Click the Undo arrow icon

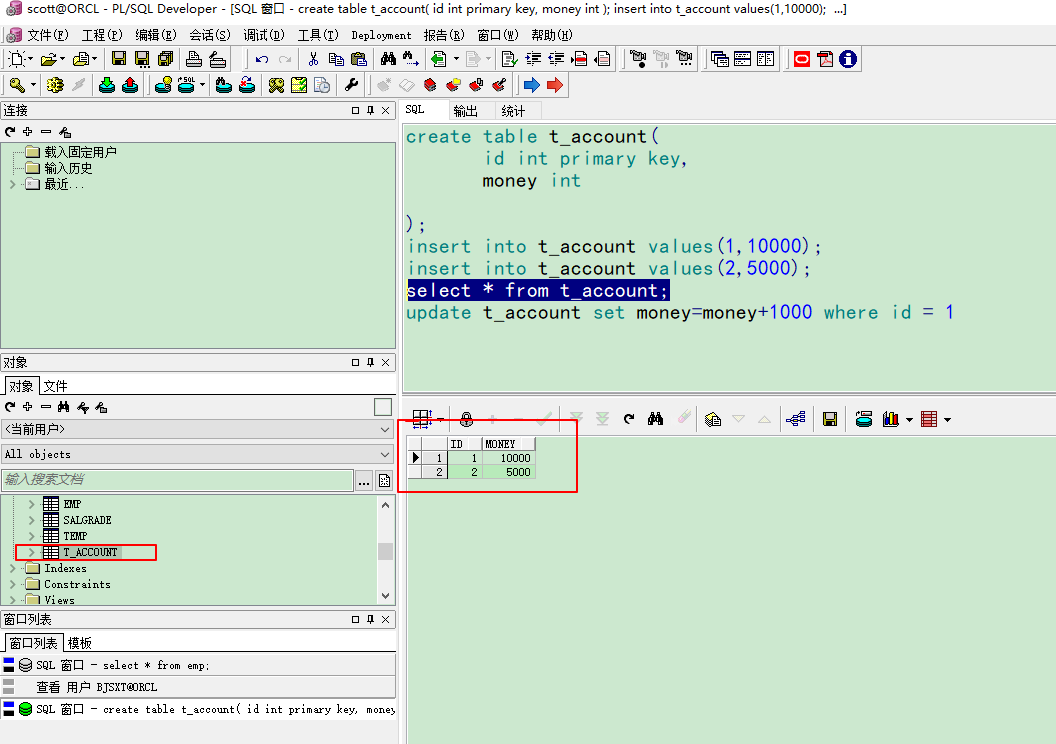(x=262, y=59)
